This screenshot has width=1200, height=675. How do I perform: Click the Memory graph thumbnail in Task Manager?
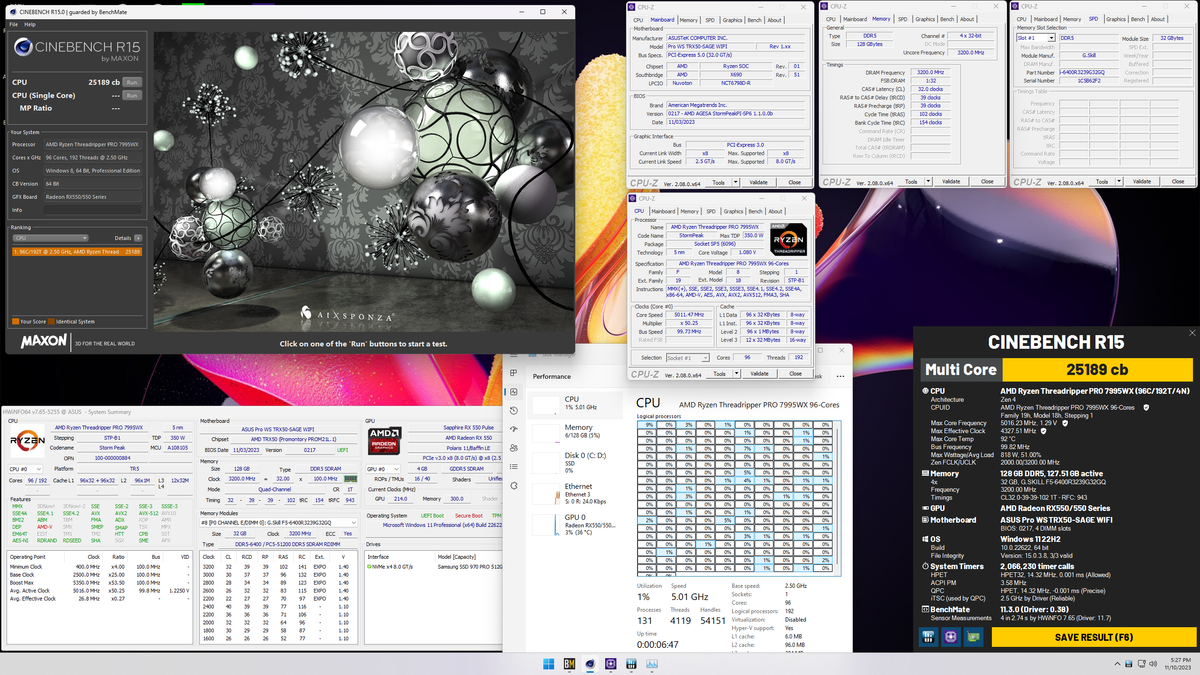545,440
